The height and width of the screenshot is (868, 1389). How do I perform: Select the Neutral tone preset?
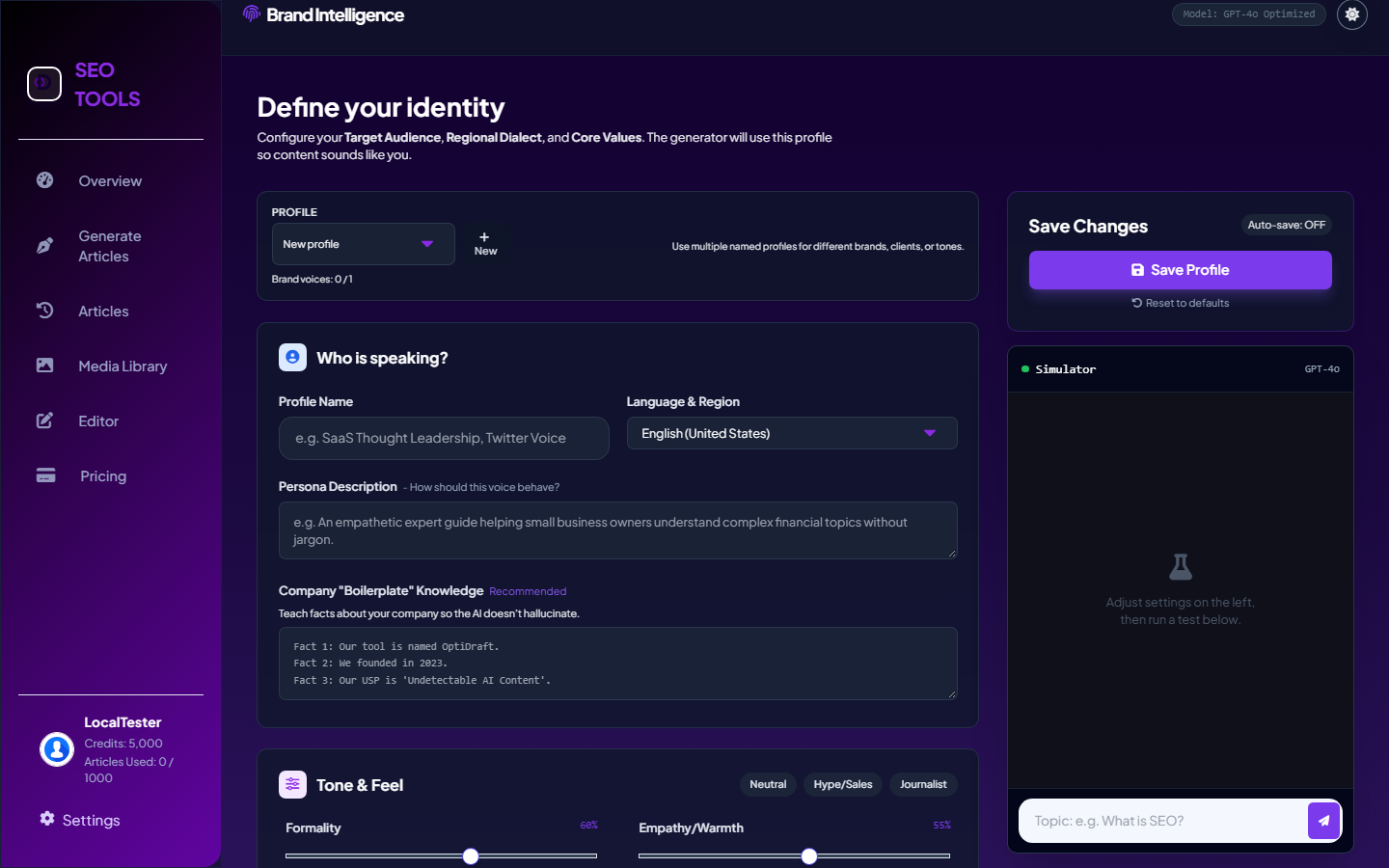[768, 784]
